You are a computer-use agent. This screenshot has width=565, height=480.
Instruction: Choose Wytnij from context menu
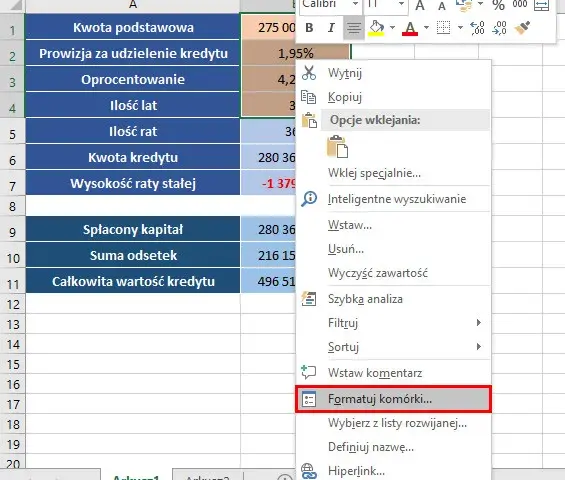point(393,73)
